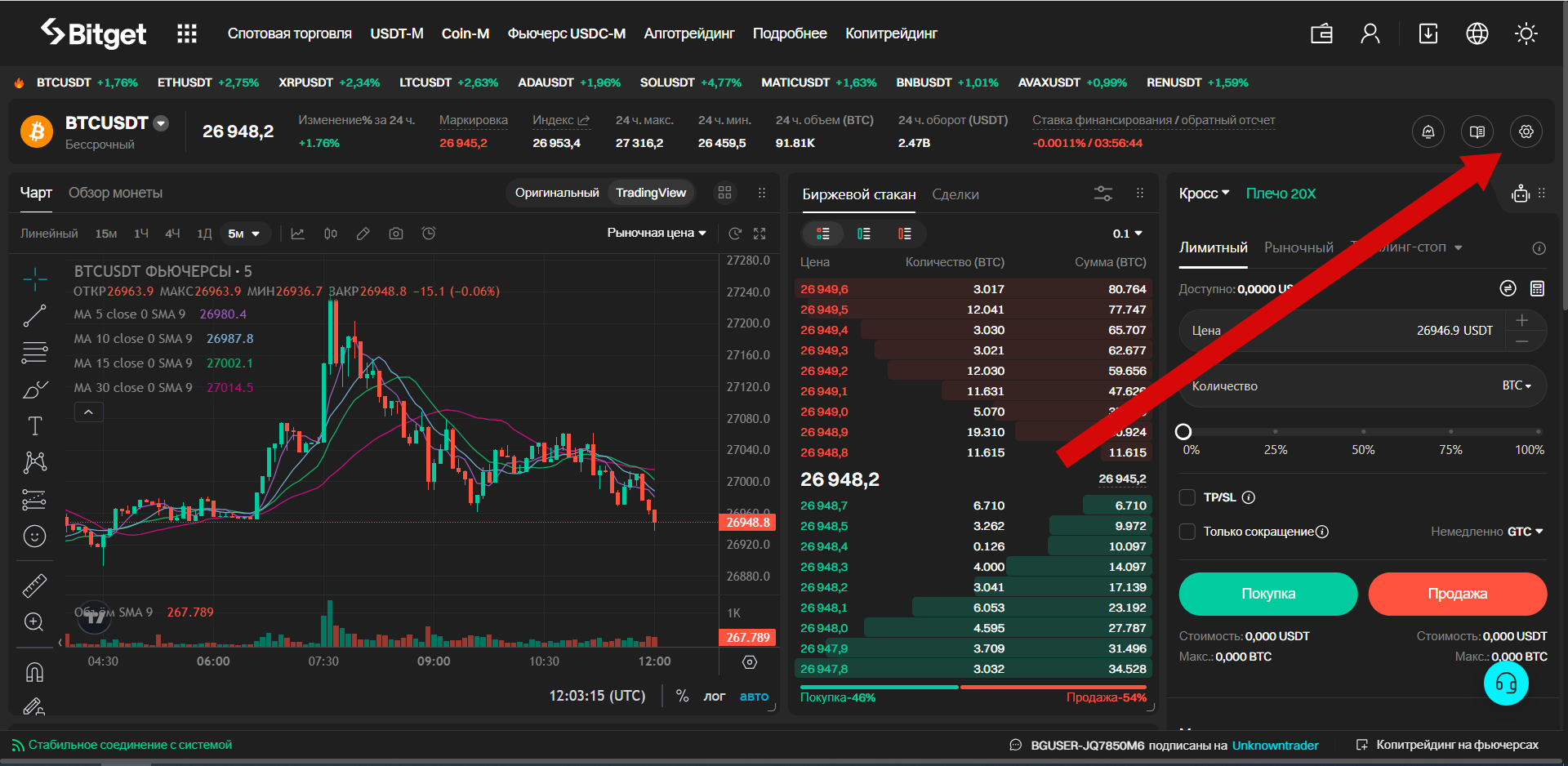
Task: Select the pattern drawing tool
Action: (34, 462)
